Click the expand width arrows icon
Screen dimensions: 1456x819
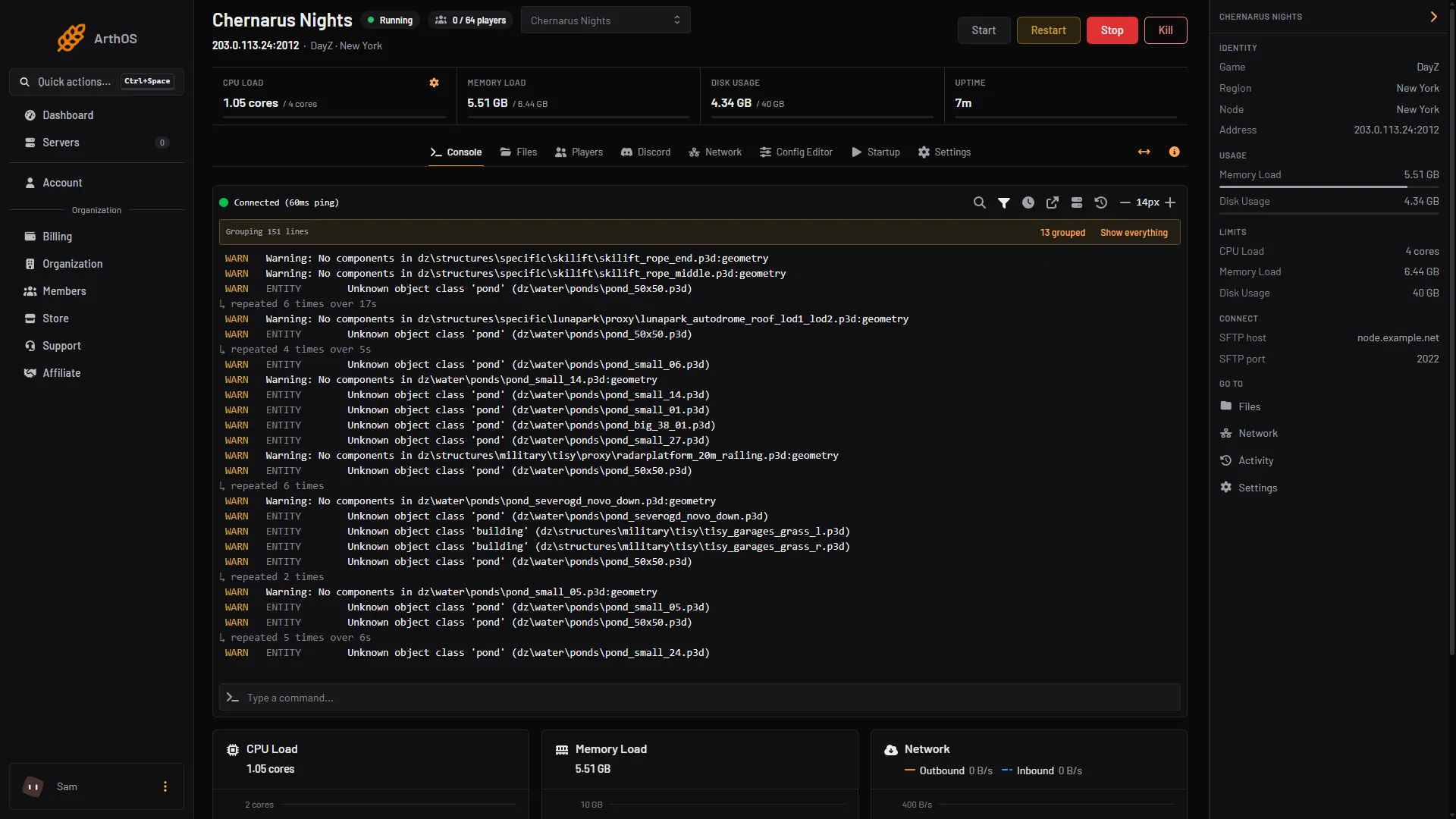click(1144, 152)
